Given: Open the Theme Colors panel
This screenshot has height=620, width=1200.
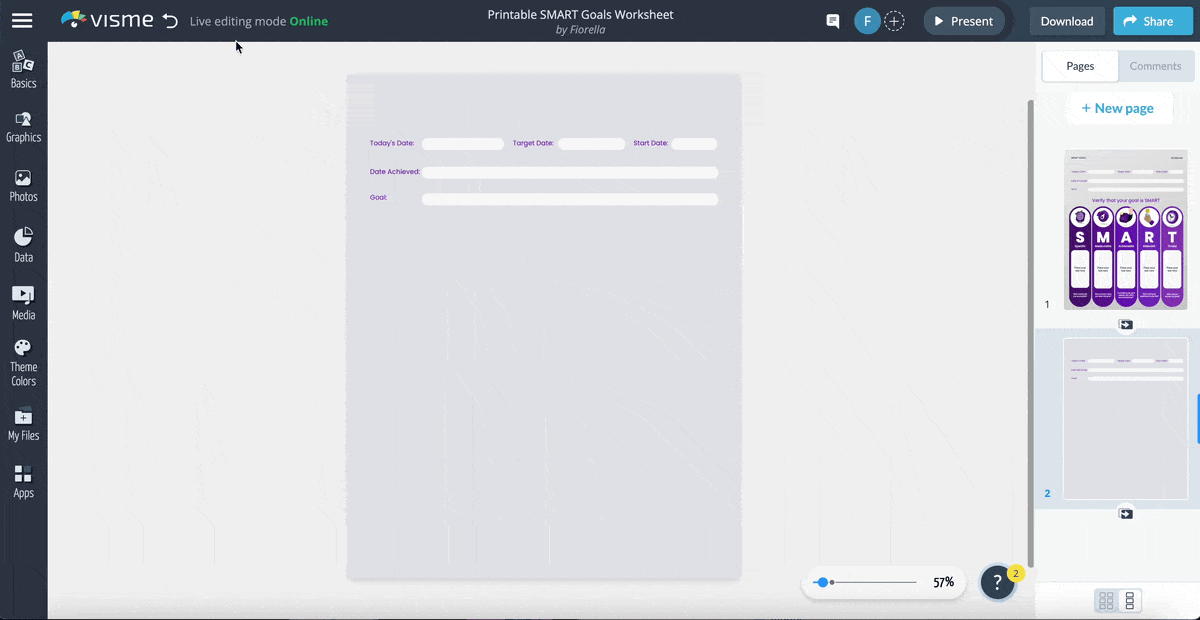Looking at the screenshot, I should click(x=23, y=362).
